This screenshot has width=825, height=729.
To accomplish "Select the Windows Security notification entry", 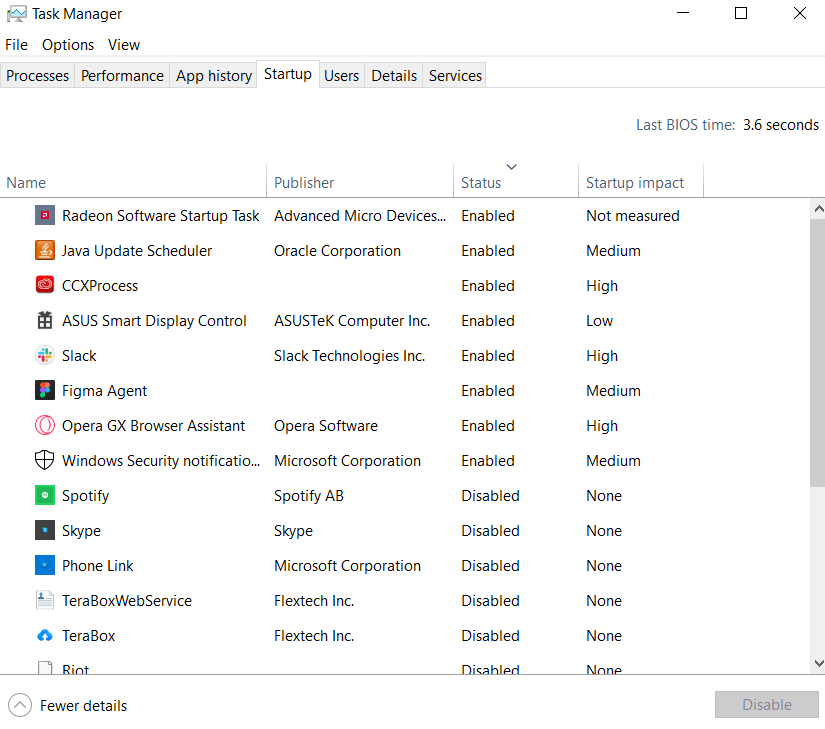I will pos(160,461).
